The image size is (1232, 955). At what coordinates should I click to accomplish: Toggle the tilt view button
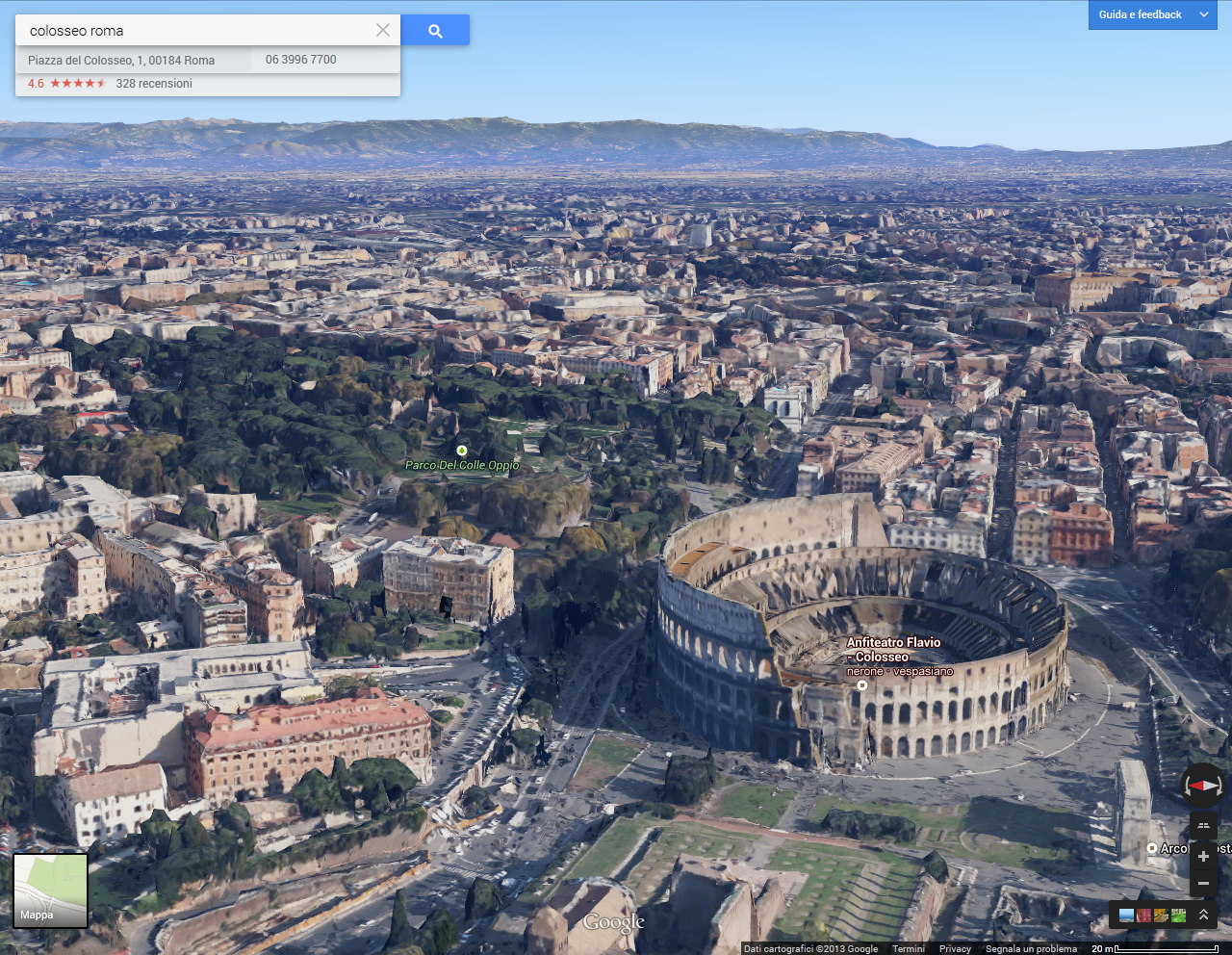point(1203,825)
